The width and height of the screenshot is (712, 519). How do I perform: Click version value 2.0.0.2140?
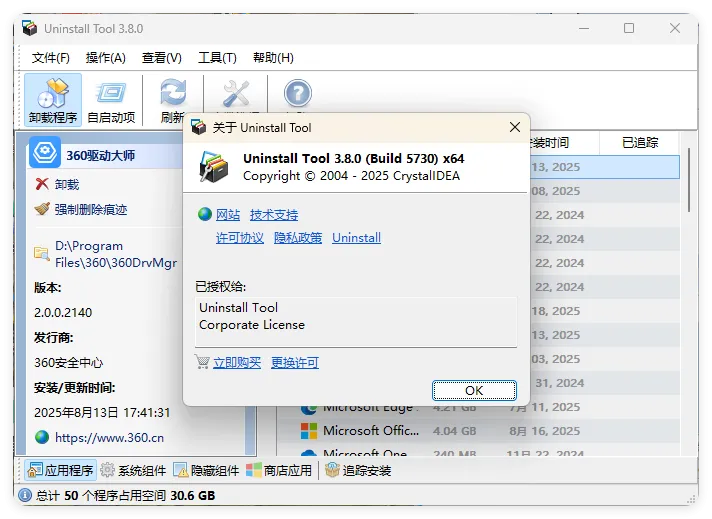63,312
